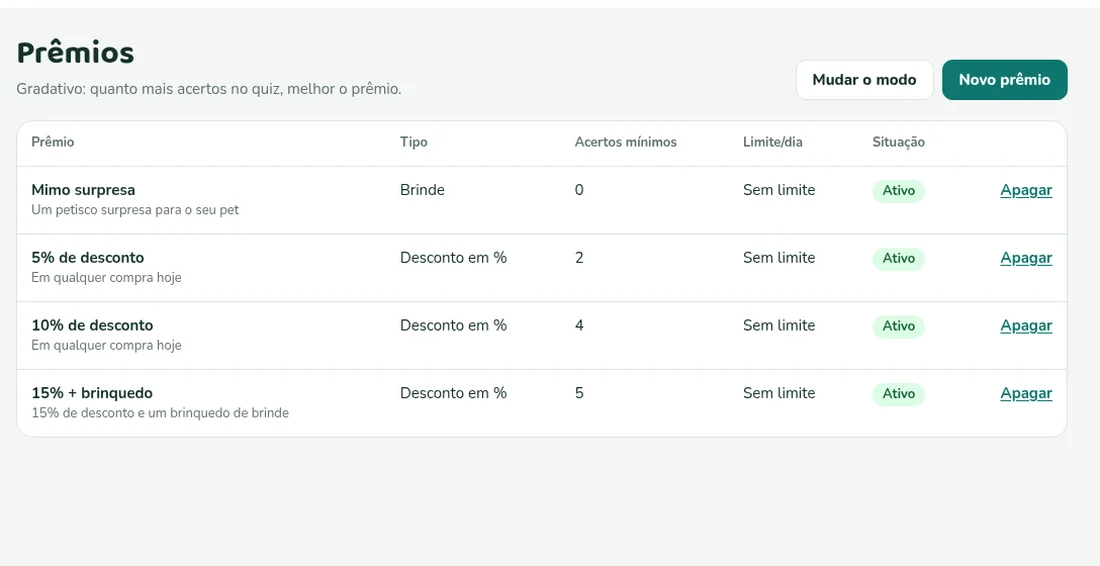The height and width of the screenshot is (566, 1100).
Task: Click the Situação column header
Action: [x=899, y=142]
